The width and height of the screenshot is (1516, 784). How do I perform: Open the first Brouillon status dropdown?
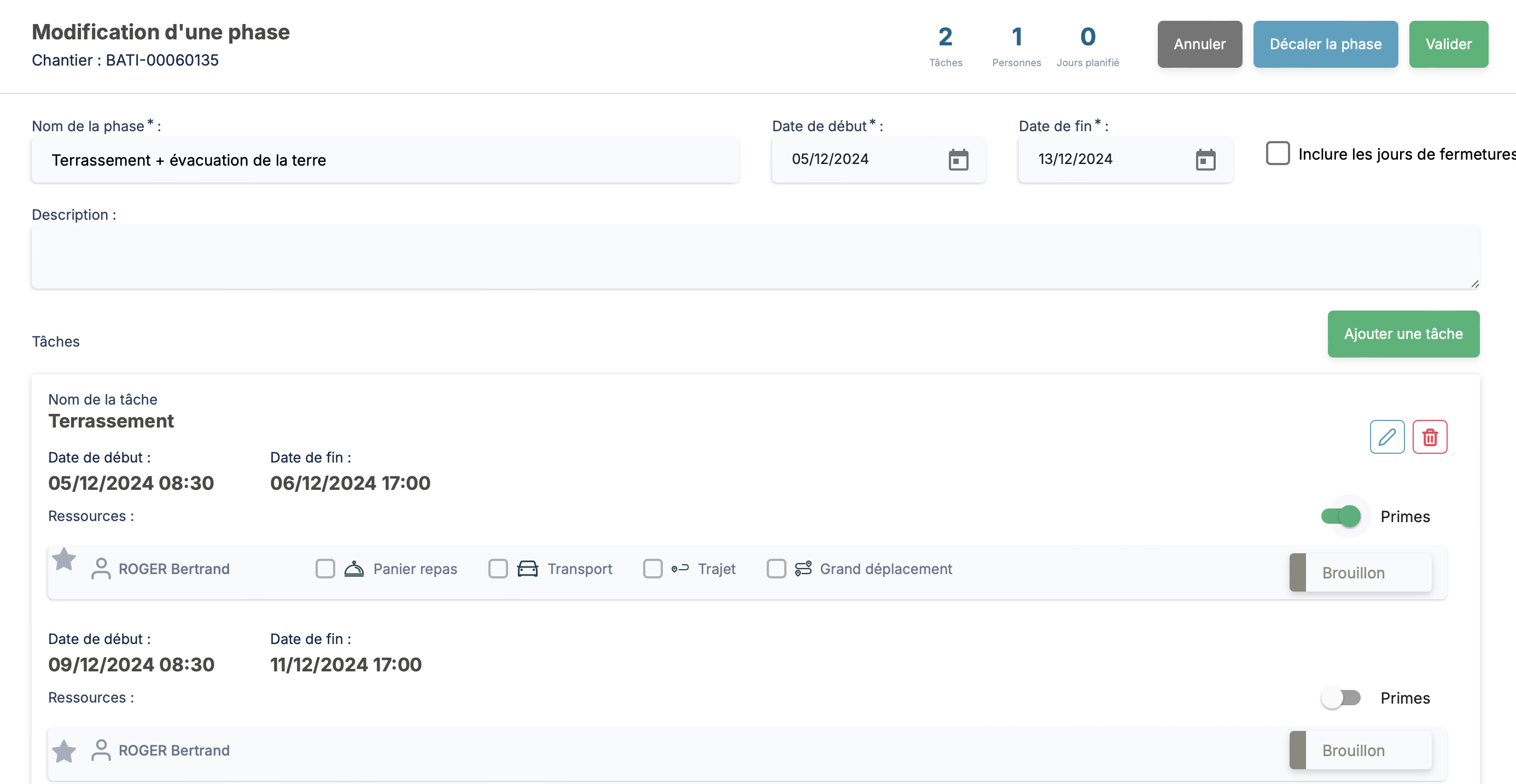(1360, 573)
